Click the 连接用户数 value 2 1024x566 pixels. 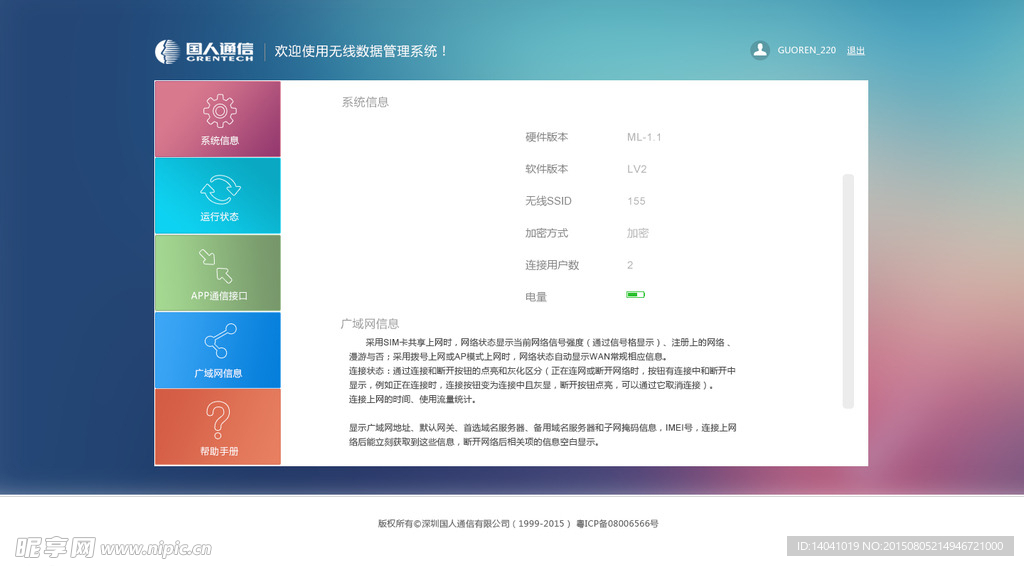pos(630,265)
